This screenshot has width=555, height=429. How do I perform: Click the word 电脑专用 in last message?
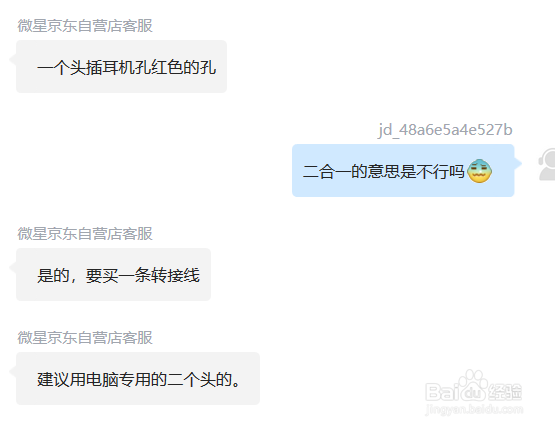[x=118, y=379]
